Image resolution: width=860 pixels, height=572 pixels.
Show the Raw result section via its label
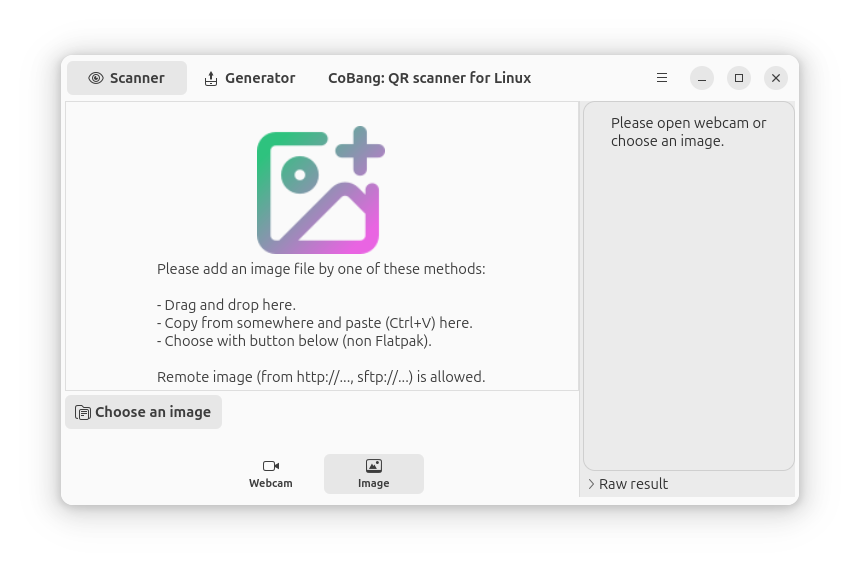[x=633, y=484]
